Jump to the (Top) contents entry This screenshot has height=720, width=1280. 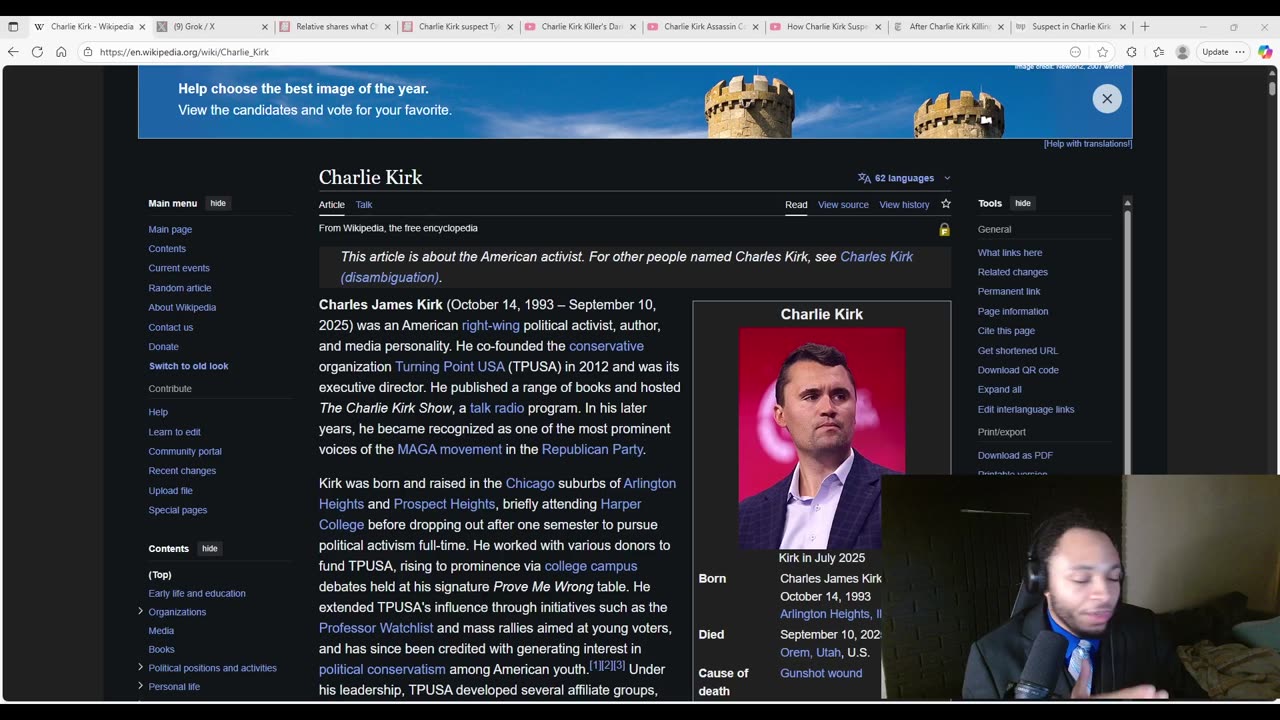(160, 575)
